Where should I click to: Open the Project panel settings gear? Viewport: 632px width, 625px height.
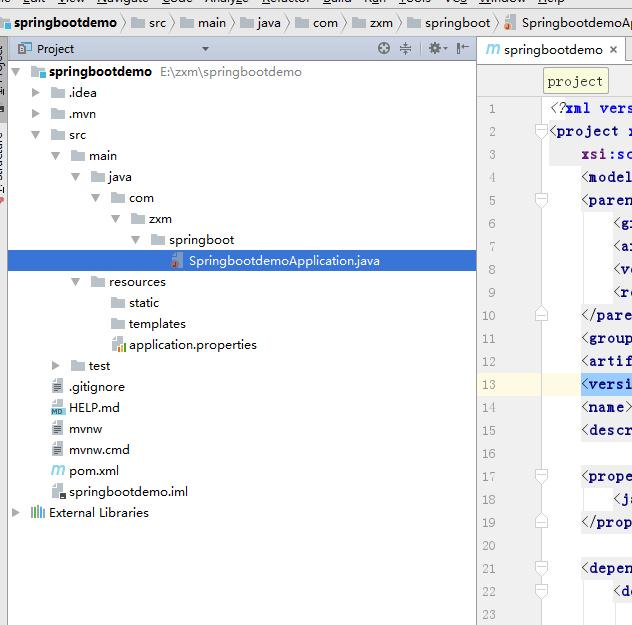(437, 48)
